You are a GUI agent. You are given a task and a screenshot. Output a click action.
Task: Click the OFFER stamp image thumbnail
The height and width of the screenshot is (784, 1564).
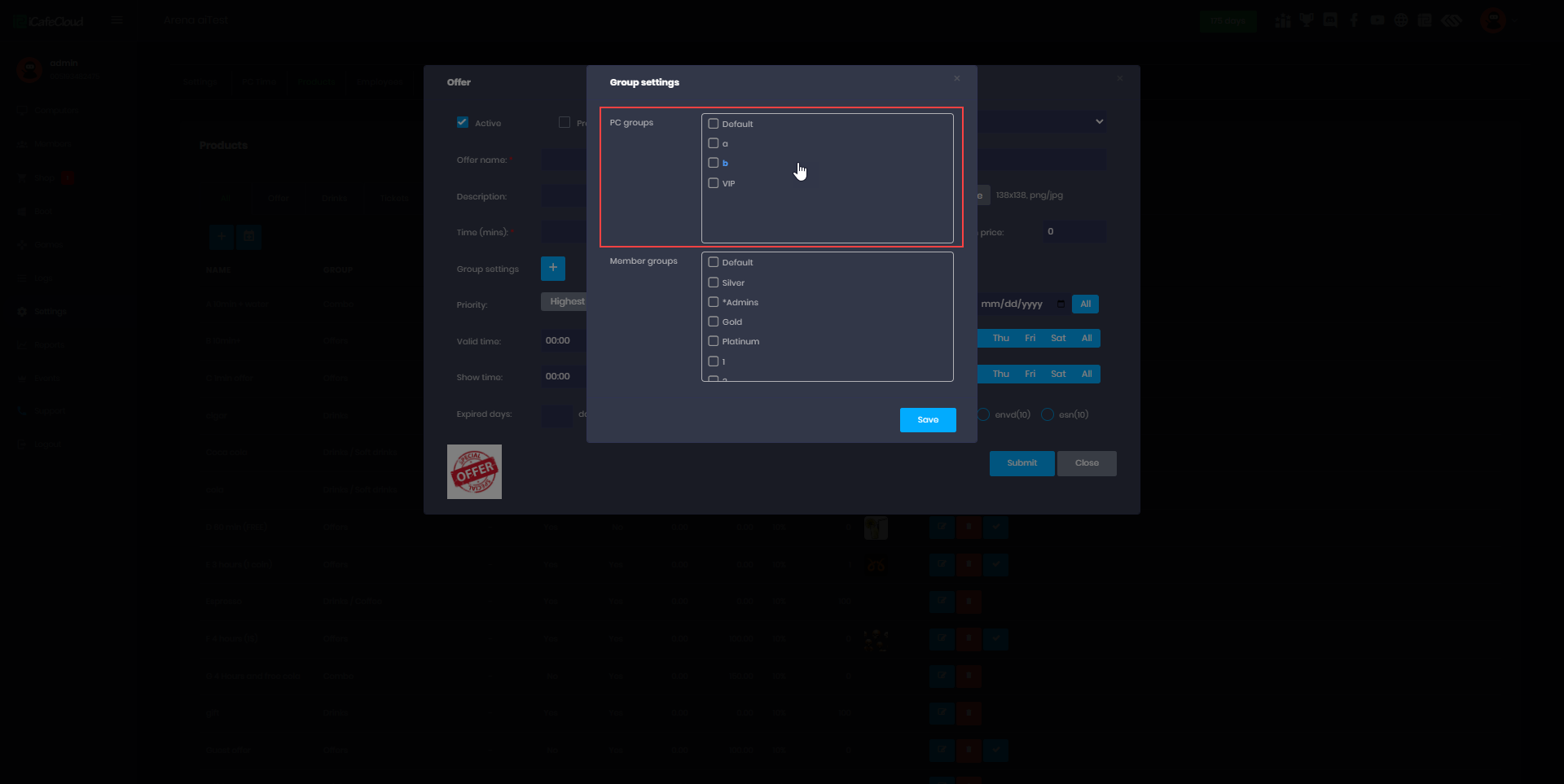(474, 471)
